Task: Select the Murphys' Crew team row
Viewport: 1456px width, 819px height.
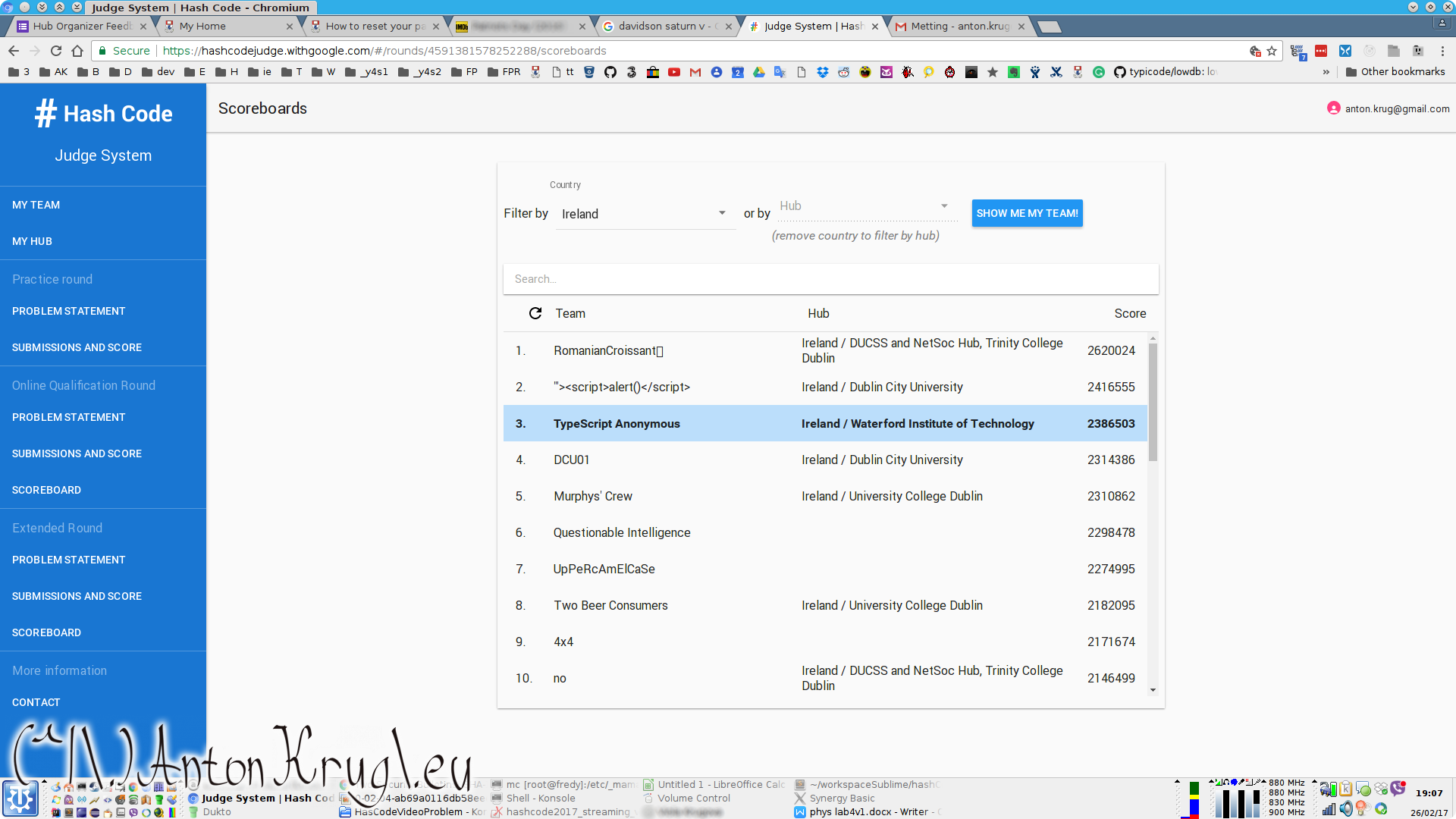Action: (825, 496)
